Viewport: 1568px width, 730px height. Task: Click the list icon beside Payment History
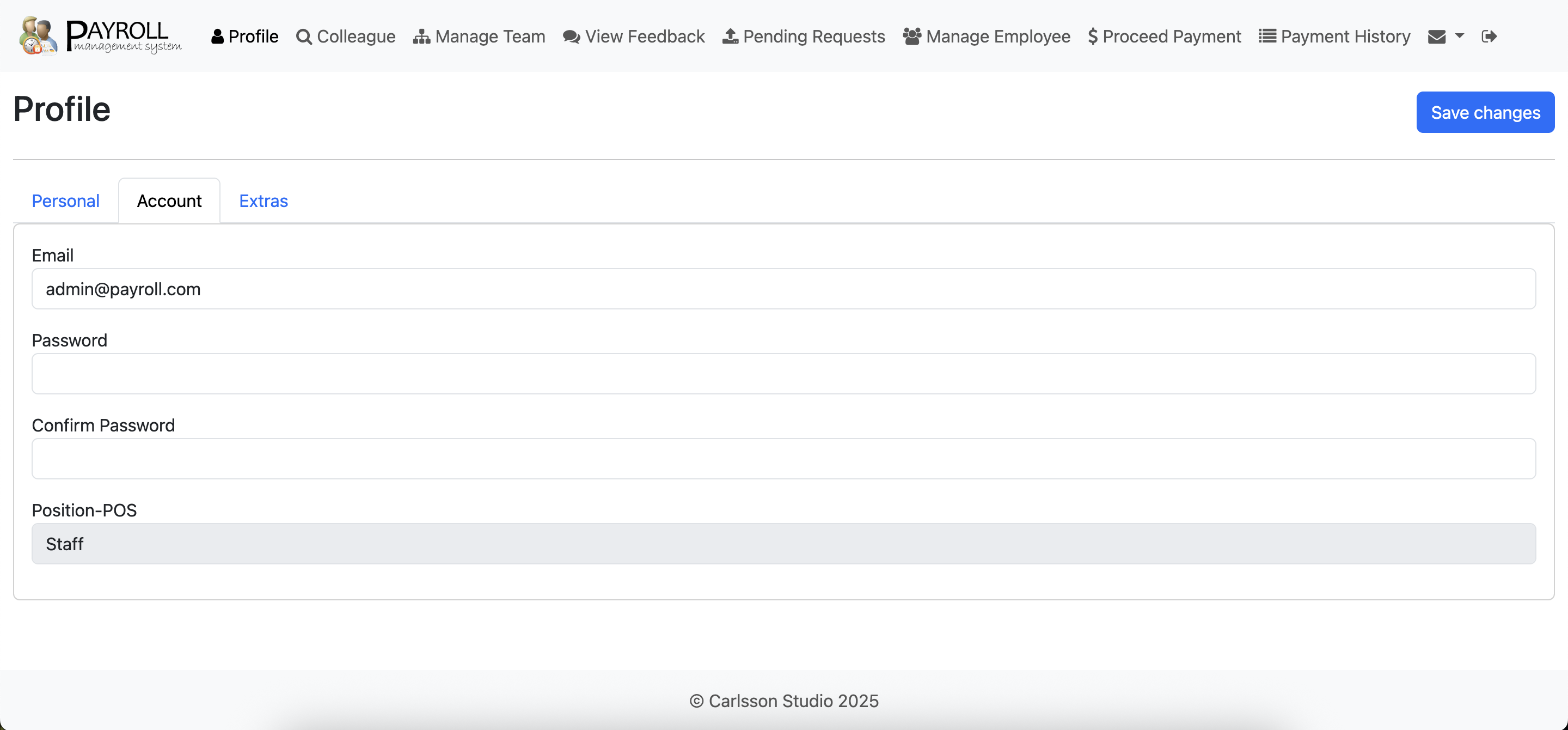click(x=1267, y=36)
